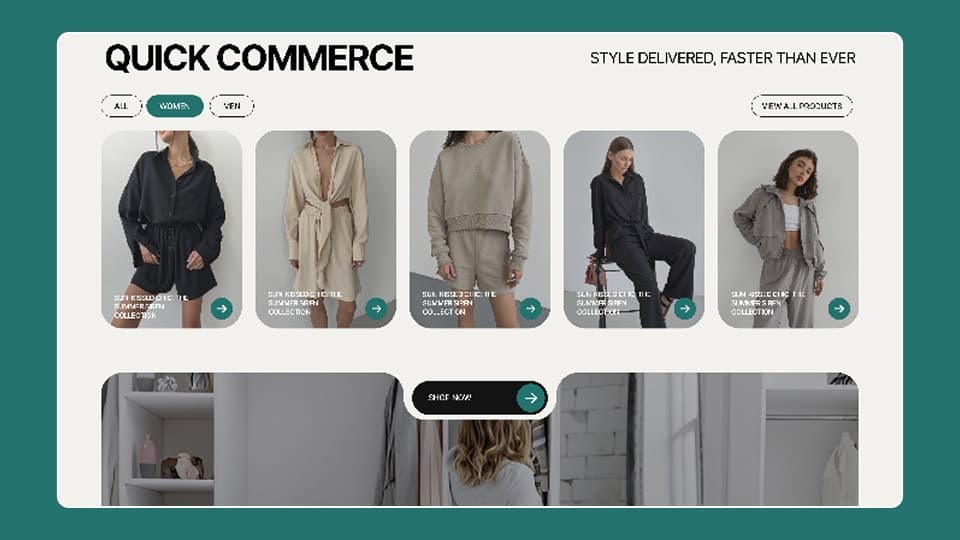The image size is (960, 540).
Task: Open the black shirt and shorts product image
Action: (171, 229)
